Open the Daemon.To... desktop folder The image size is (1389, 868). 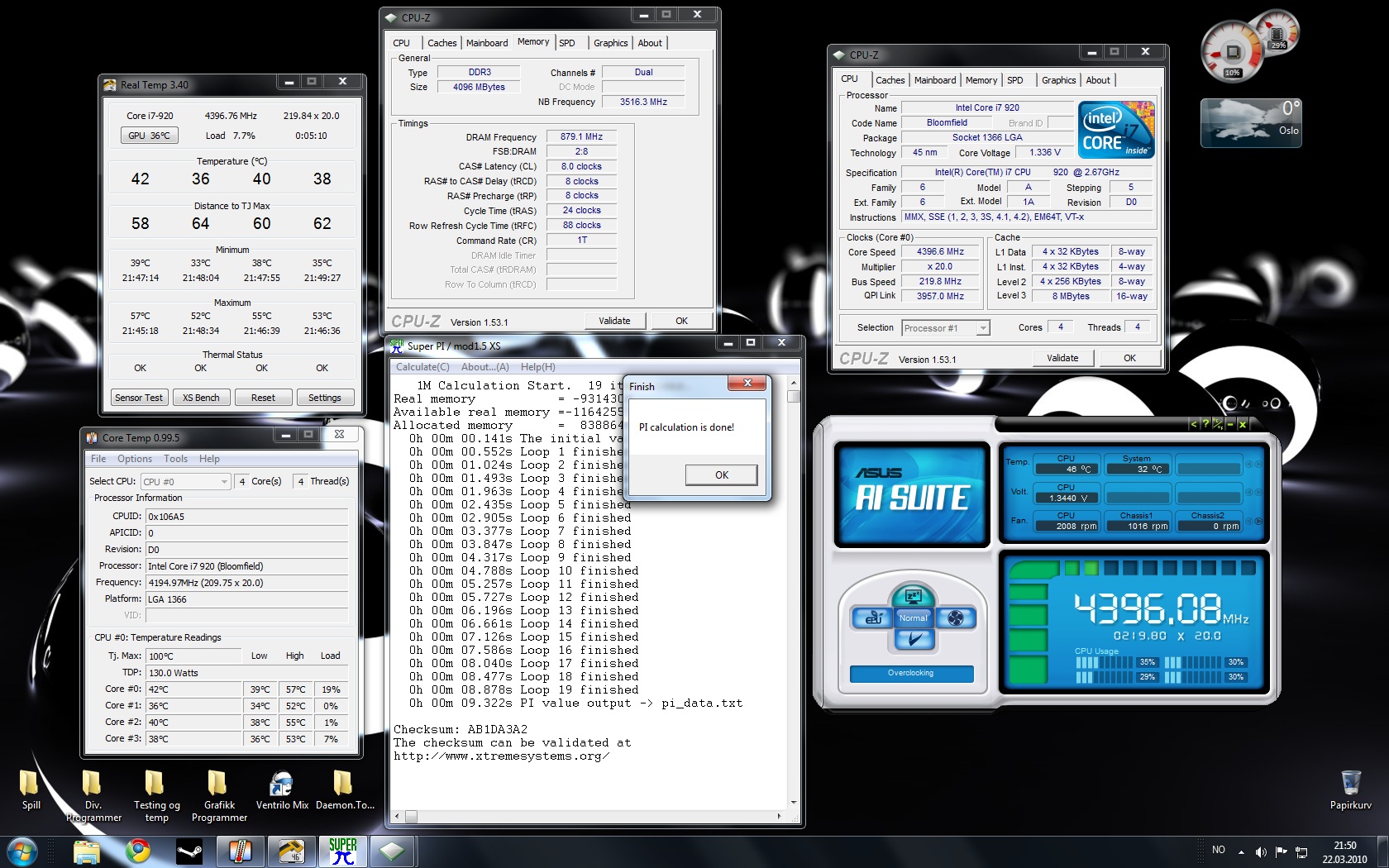coord(345,789)
